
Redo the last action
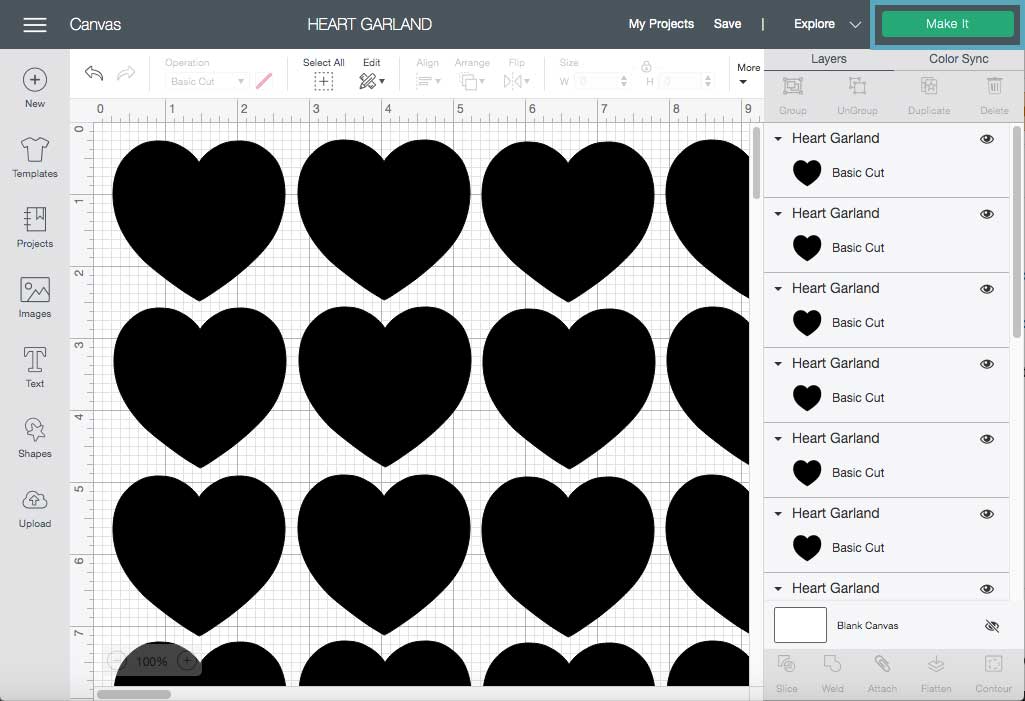click(126, 73)
